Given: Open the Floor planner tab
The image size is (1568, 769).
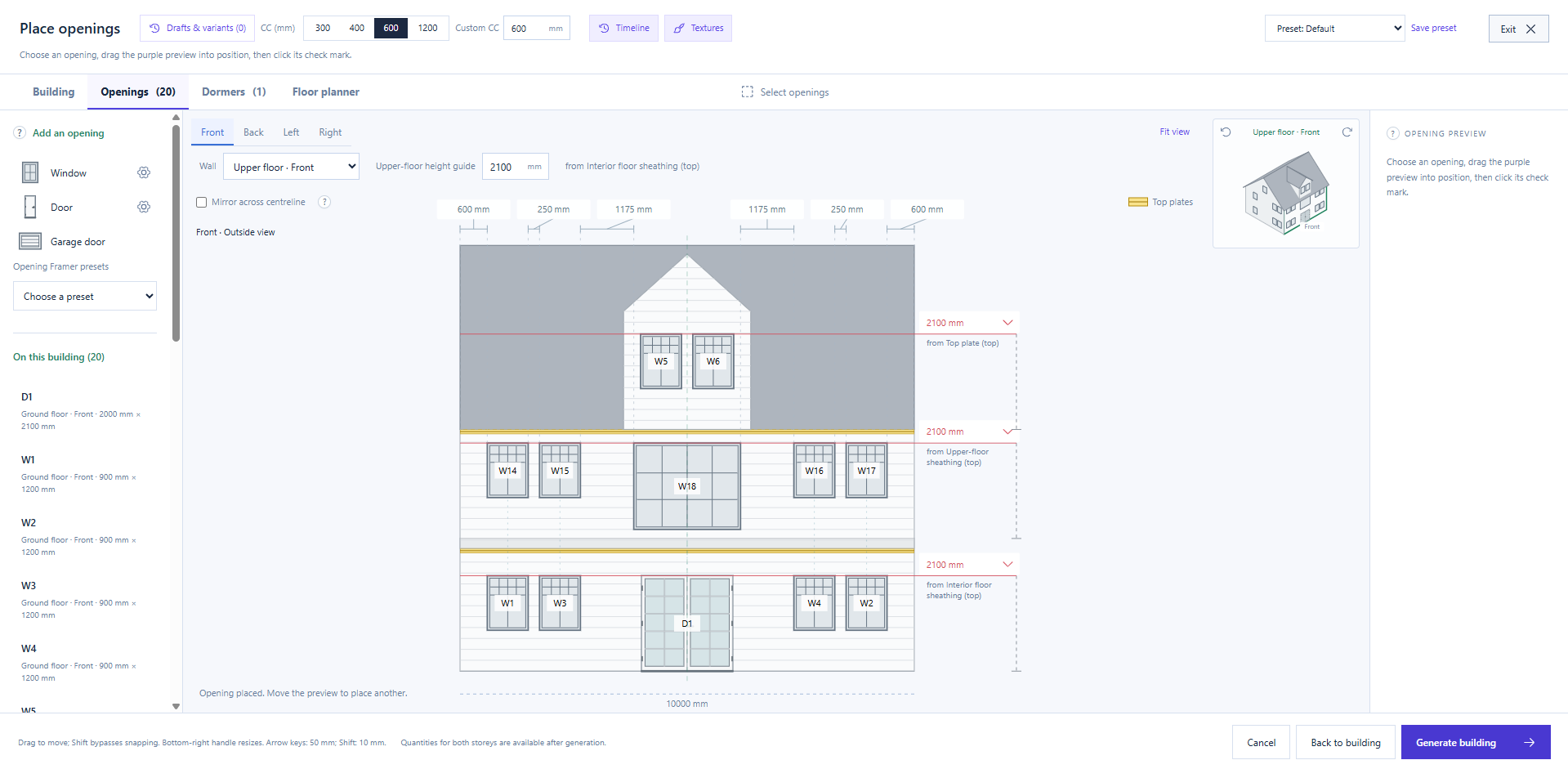Looking at the screenshot, I should pos(326,92).
